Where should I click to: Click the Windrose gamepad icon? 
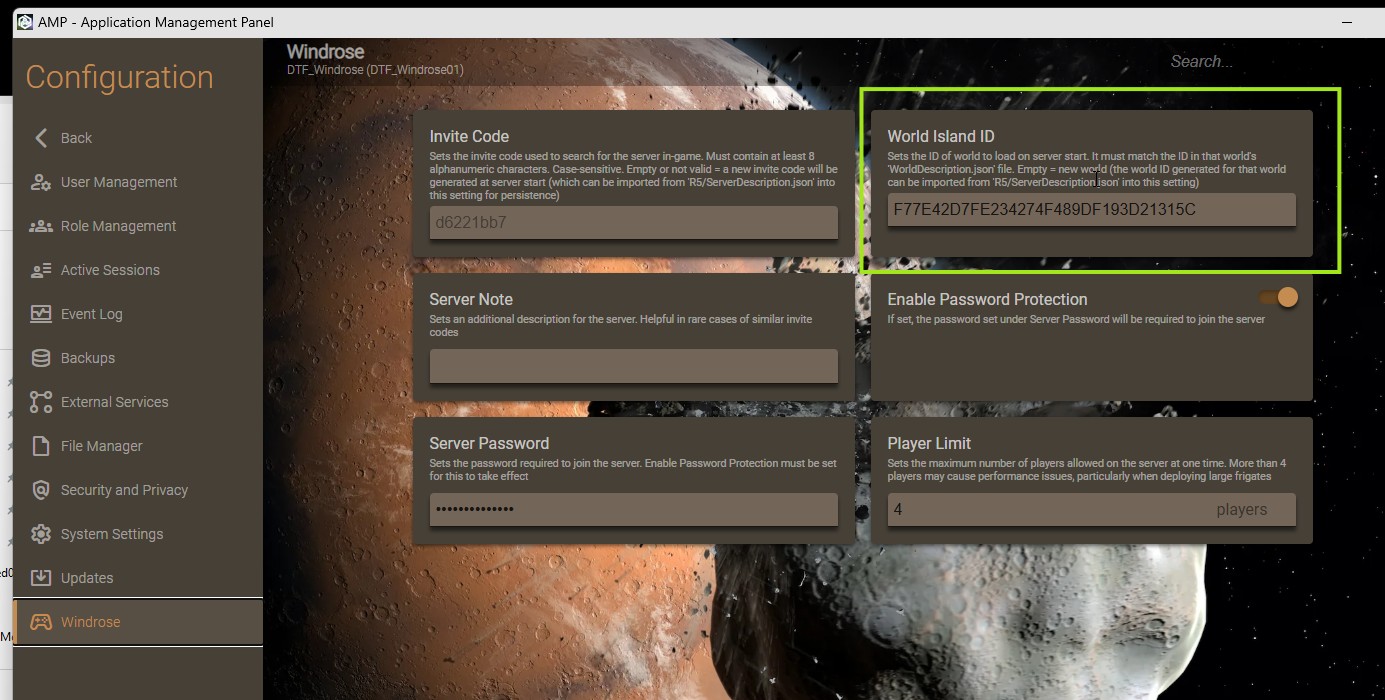(x=41, y=622)
